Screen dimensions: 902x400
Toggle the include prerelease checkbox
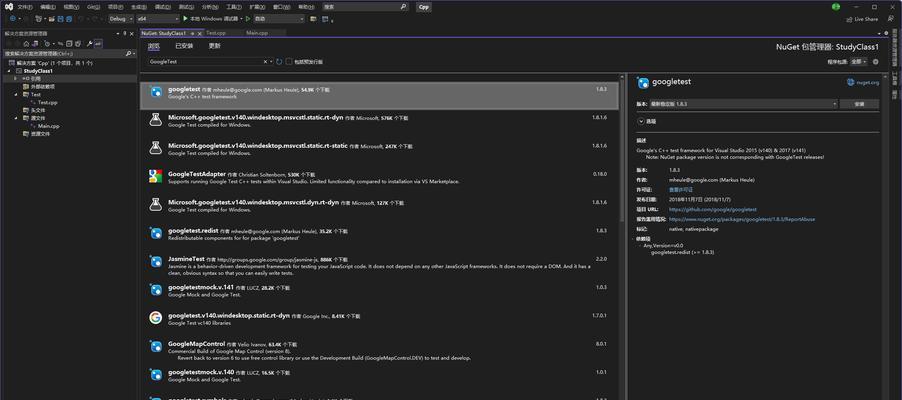[x=289, y=62]
